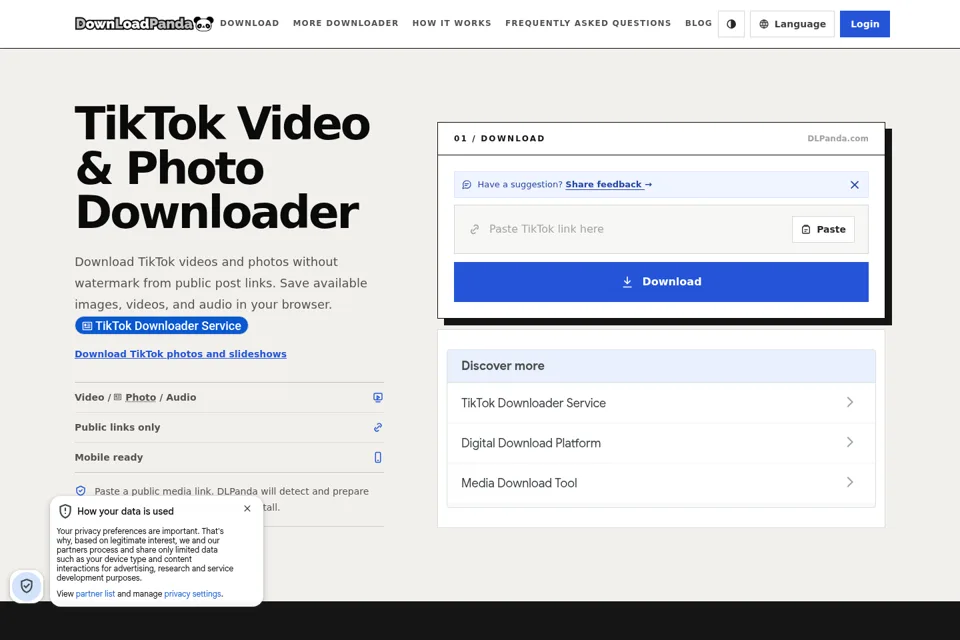Click the Mobile ready text
This screenshot has height=640, width=960.
(x=109, y=457)
